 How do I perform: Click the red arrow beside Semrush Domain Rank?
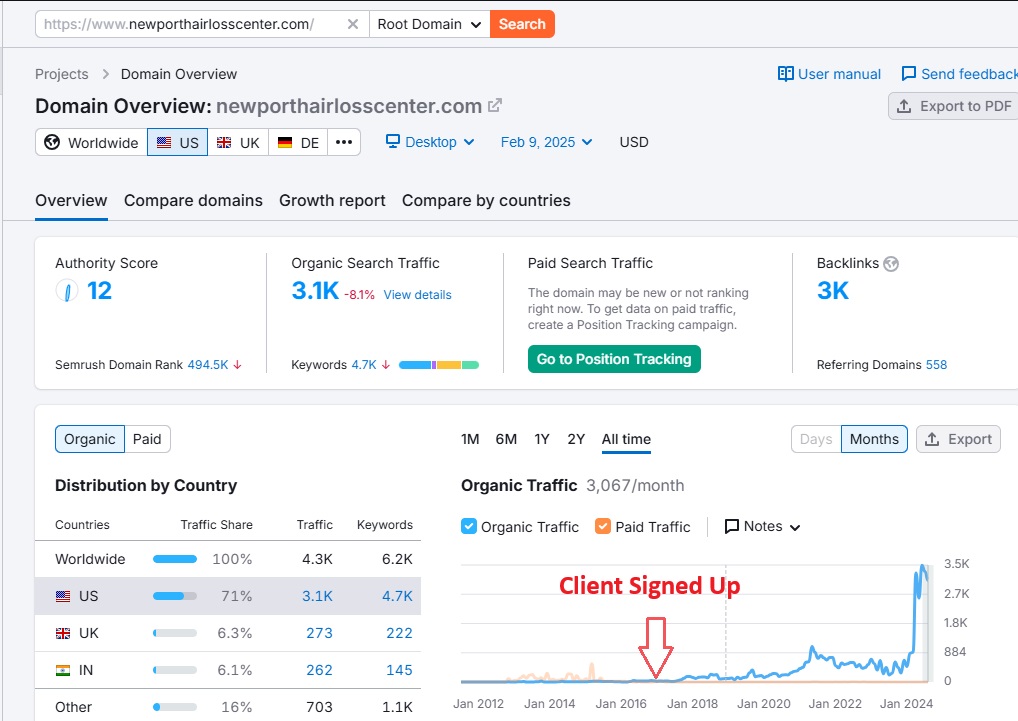[238, 365]
